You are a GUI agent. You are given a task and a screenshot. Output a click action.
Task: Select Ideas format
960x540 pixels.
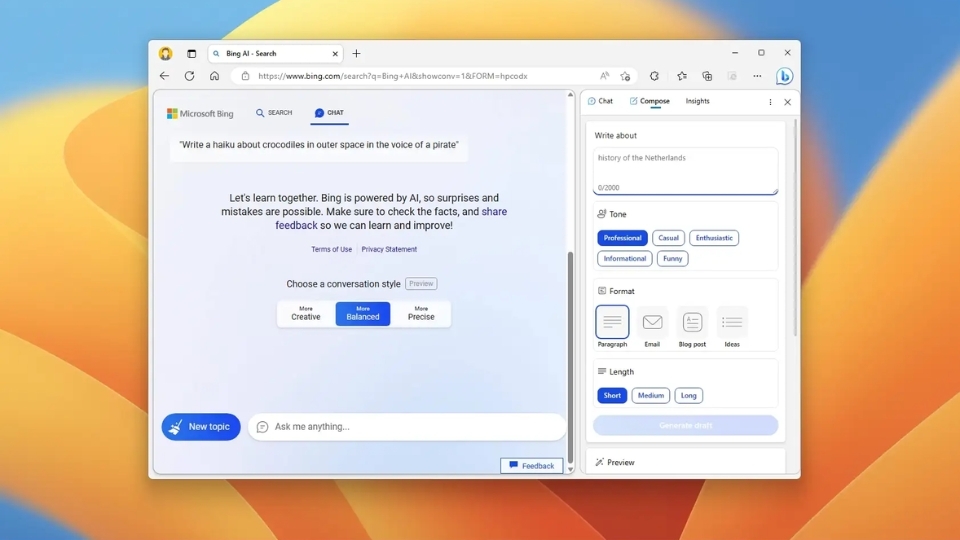732,326
